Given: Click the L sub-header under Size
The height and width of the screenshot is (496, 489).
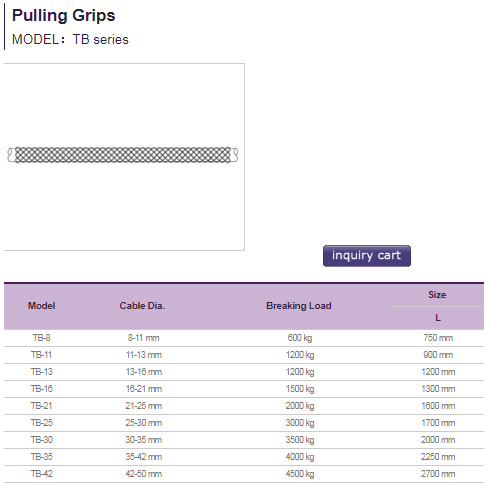Looking at the screenshot, I should (438, 318).
